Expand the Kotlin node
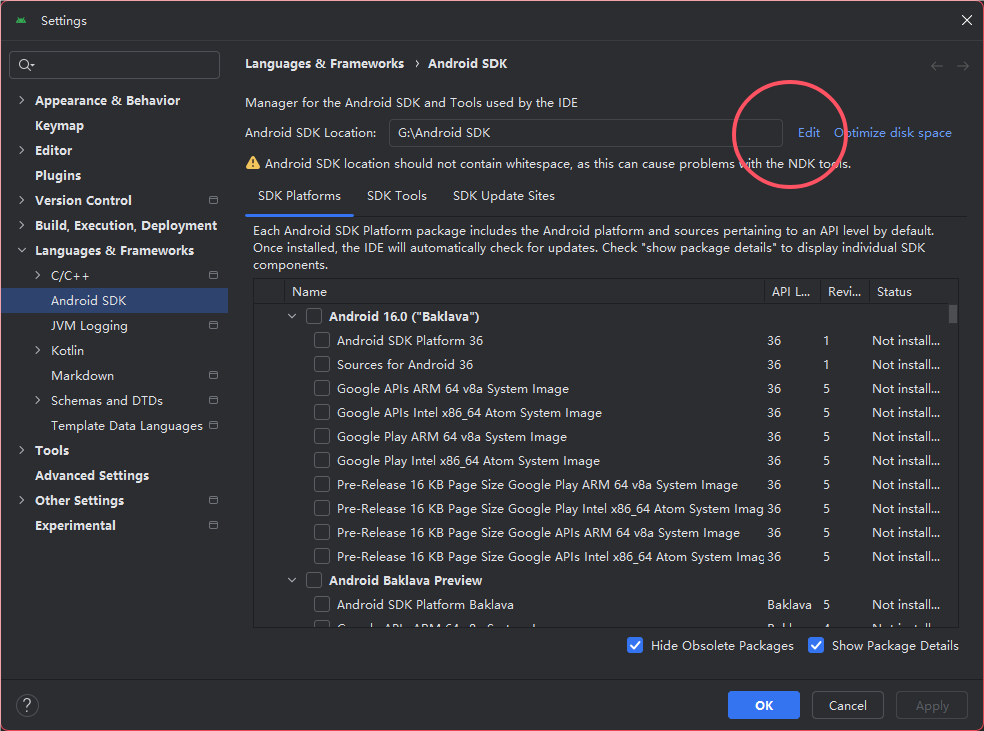Image resolution: width=984 pixels, height=731 pixels. pyautogui.click(x=38, y=350)
